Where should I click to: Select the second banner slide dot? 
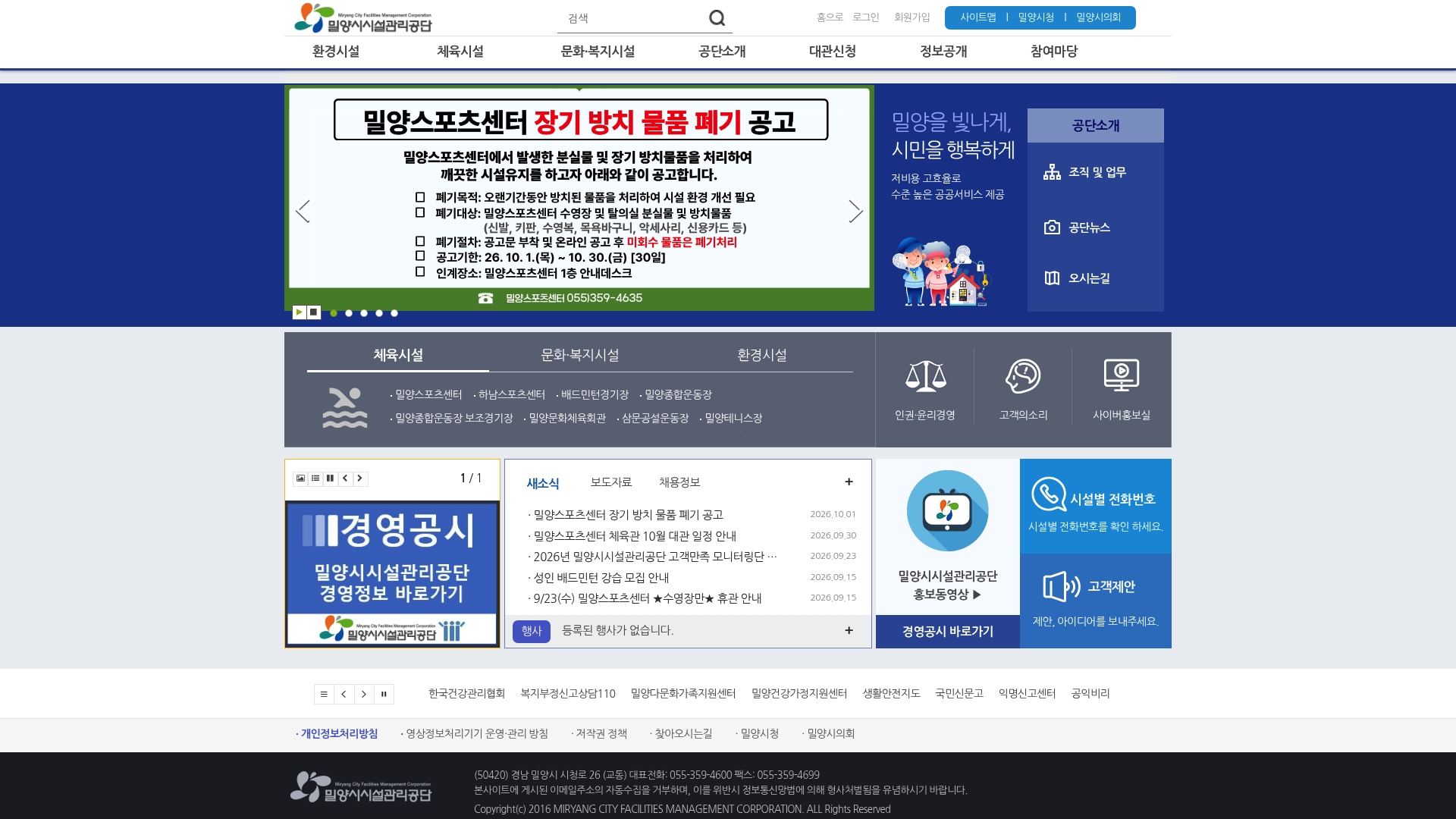pyautogui.click(x=349, y=313)
